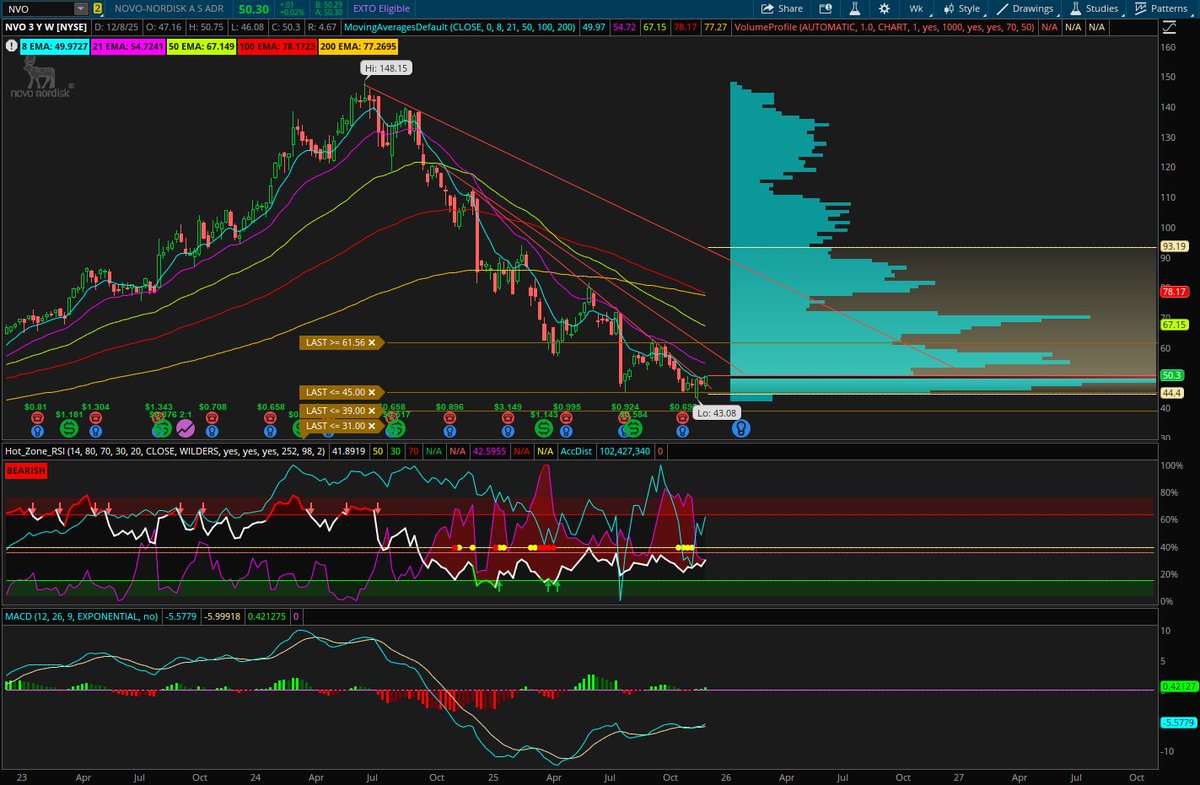
Task: Remove the LAST <= 45.00 alert
Action: pos(371,392)
